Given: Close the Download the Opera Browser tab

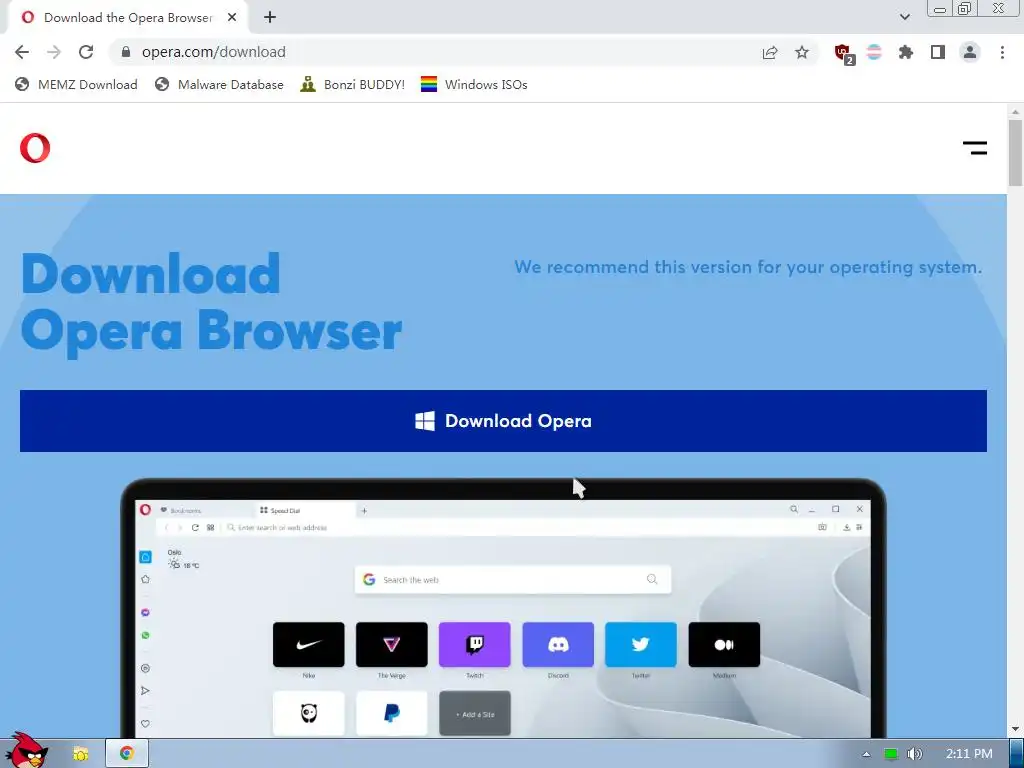Looking at the screenshot, I should [x=232, y=18].
